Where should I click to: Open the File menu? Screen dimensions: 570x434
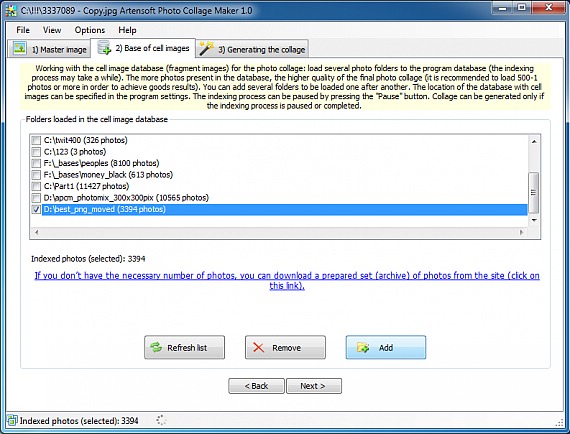(23, 30)
